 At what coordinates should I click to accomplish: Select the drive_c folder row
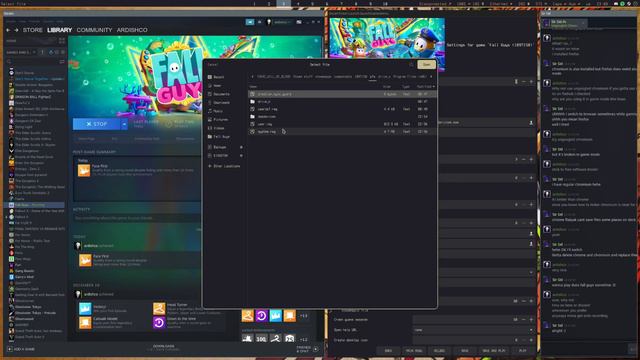click(342, 102)
